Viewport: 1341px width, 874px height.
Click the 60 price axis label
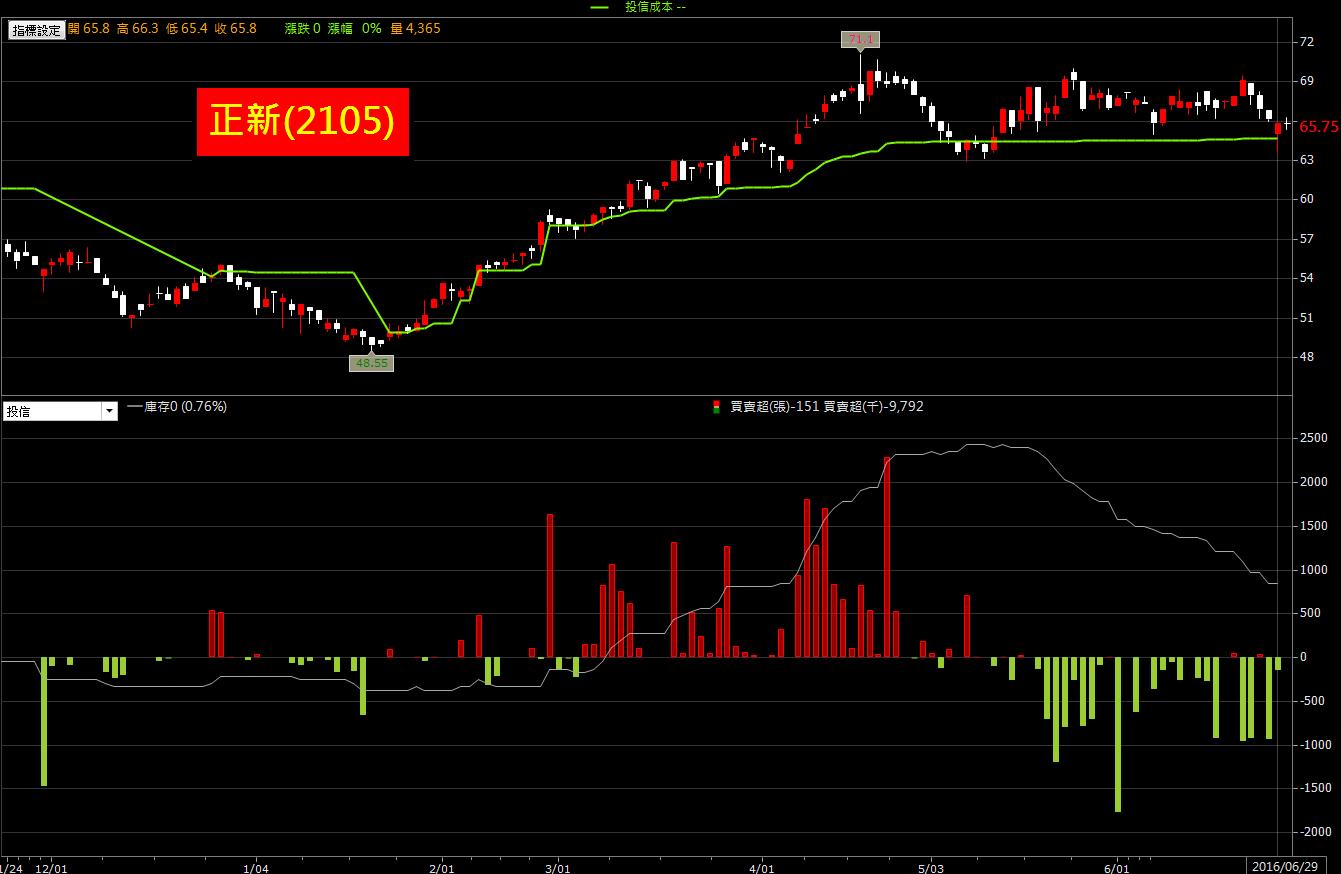[1306, 199]
